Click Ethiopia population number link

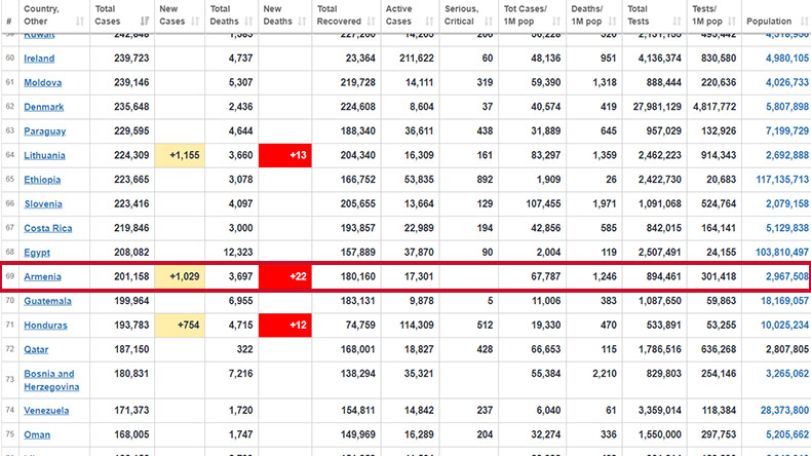click(x=782, y=180)
